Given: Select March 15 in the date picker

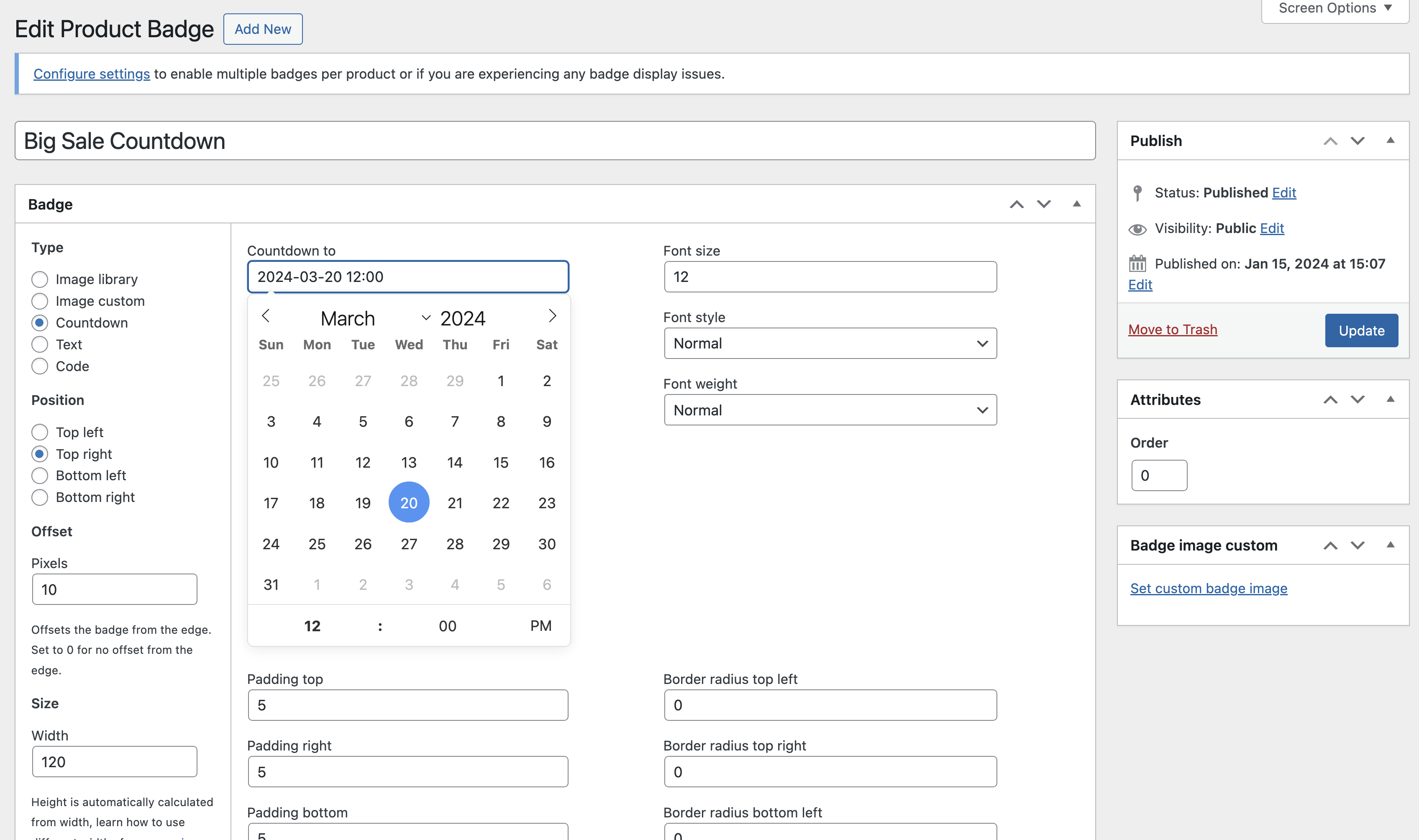Looking at the screenshot, I should coord(500,462).
